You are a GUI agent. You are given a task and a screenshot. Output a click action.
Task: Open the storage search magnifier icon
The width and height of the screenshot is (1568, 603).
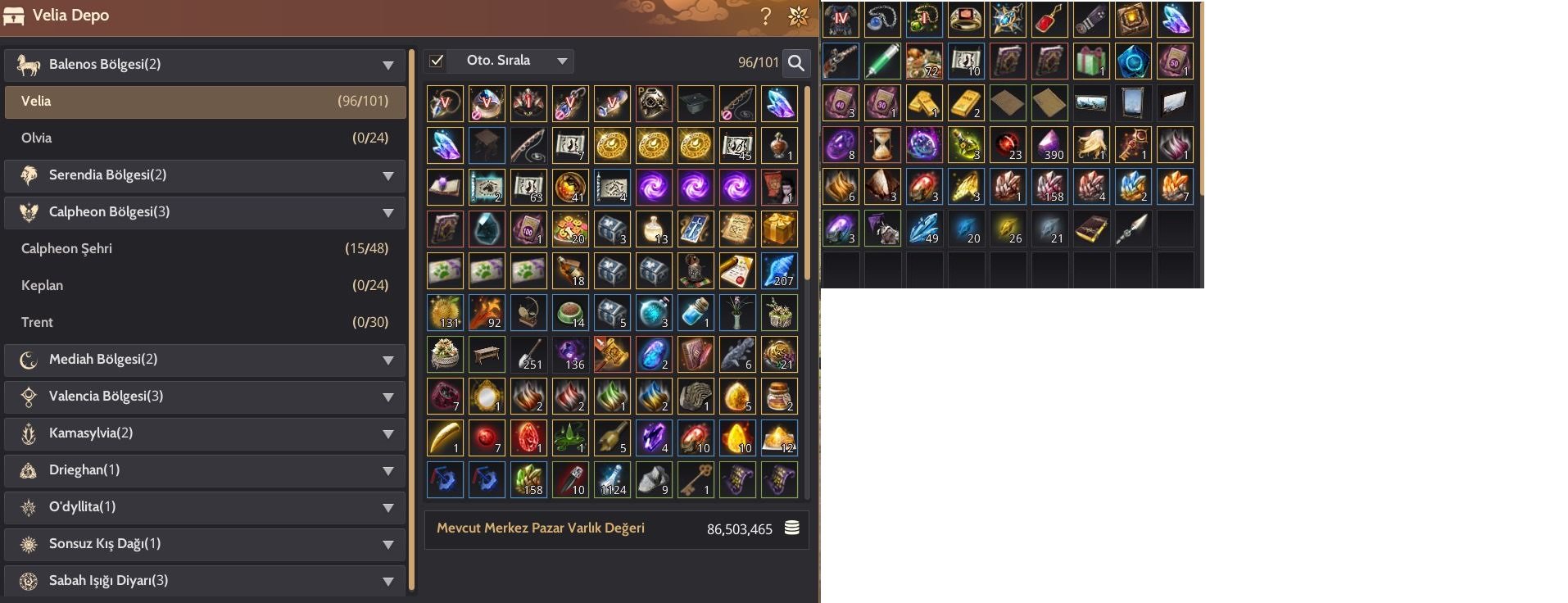click(795, 62)
